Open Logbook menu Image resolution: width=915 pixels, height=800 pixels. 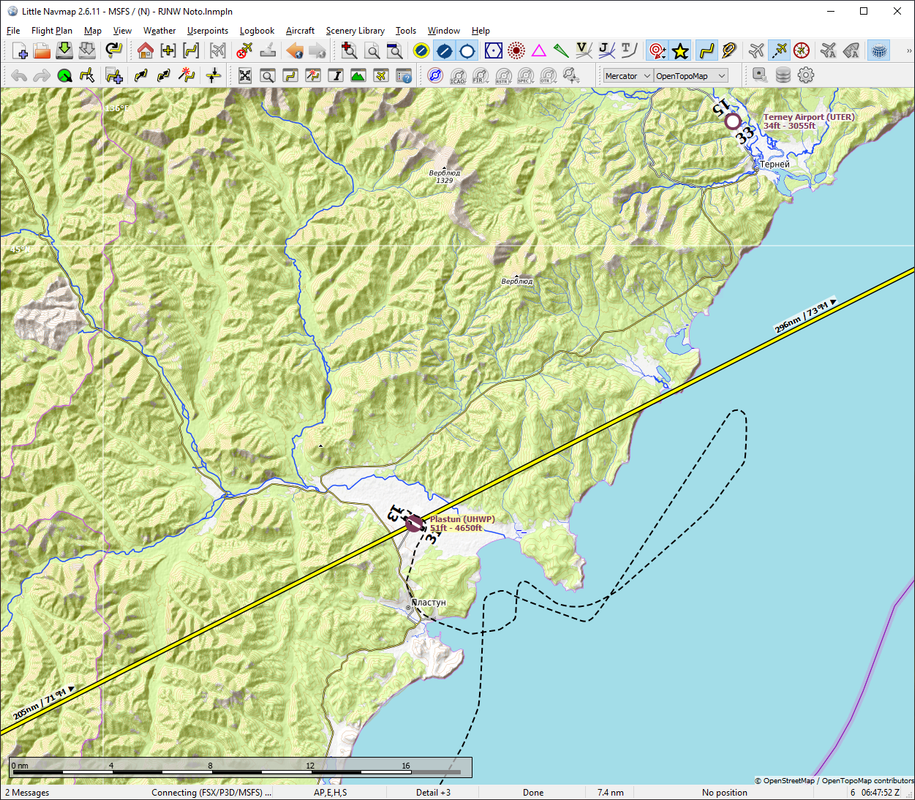pyautogui.click(x=257, y=31)
